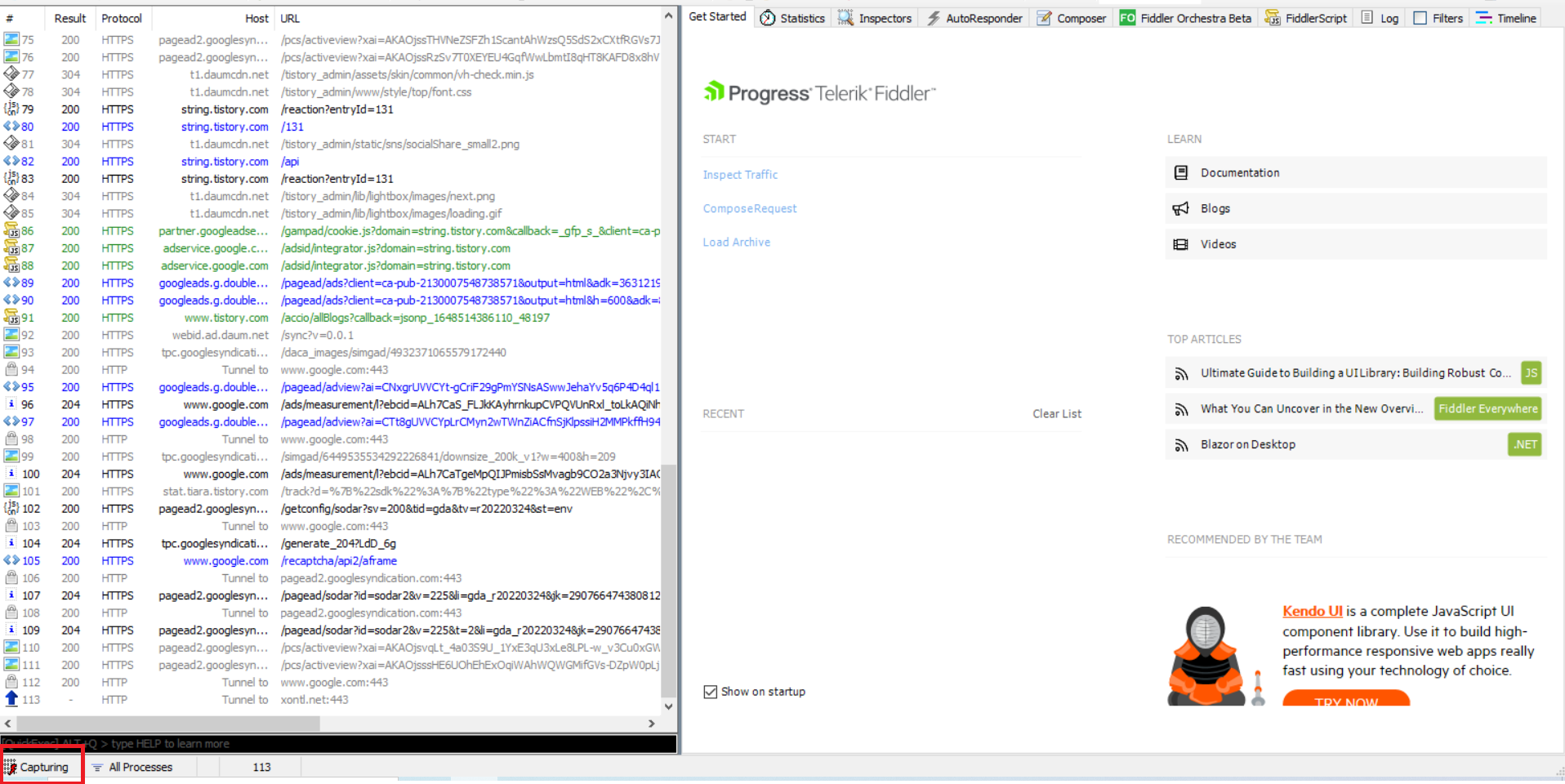Viewport: 1565px width, 784px height.
Task: Open Blogs in Learn section
Action: (x=1356, y=208)
